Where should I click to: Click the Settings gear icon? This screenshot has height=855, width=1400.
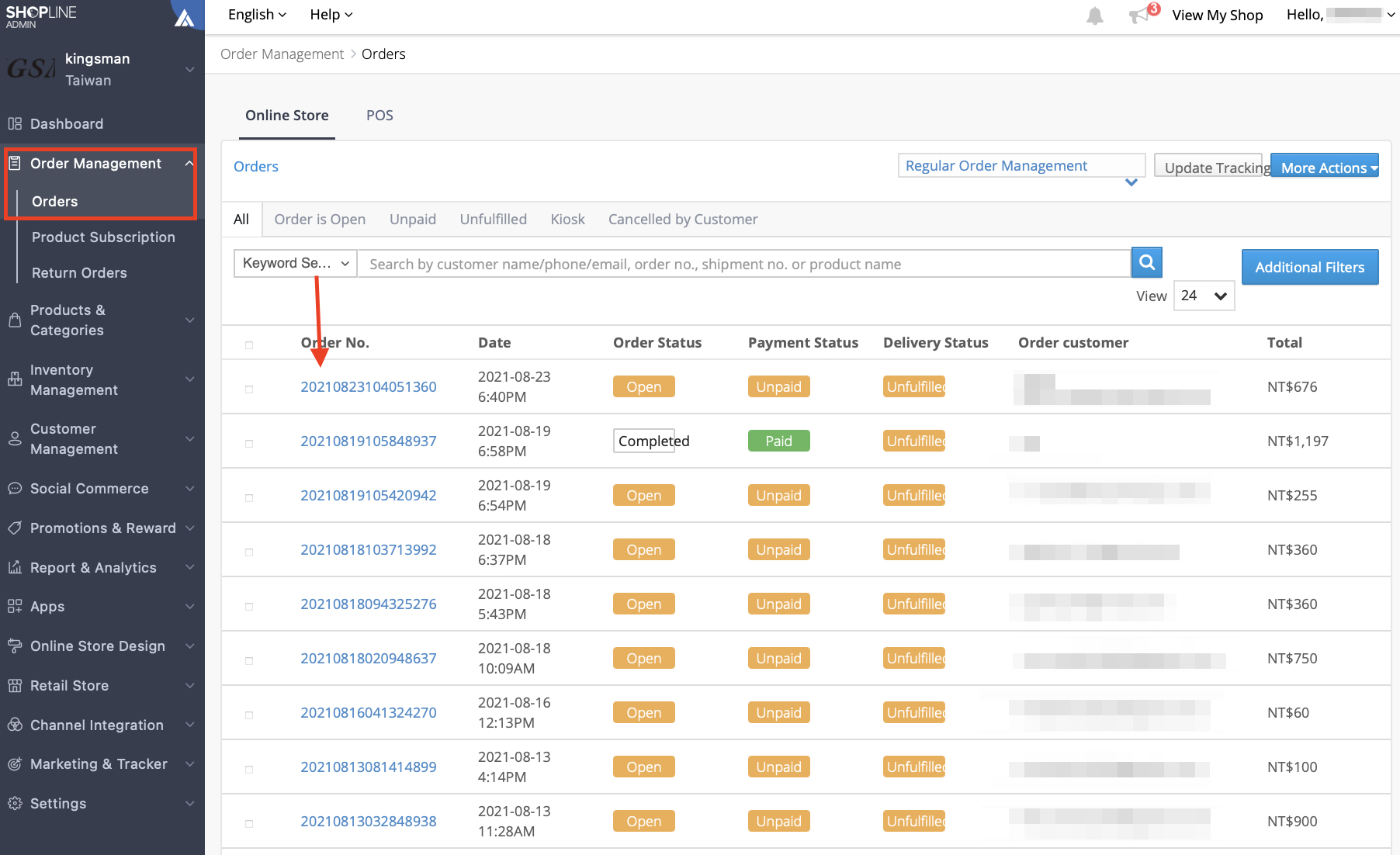point(15,803)
